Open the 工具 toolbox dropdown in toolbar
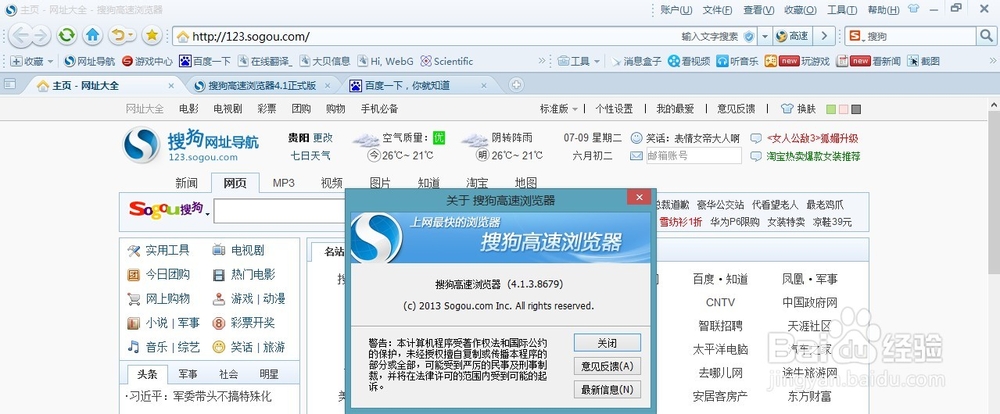This screenshot has height=414, width=1000. 579,61
